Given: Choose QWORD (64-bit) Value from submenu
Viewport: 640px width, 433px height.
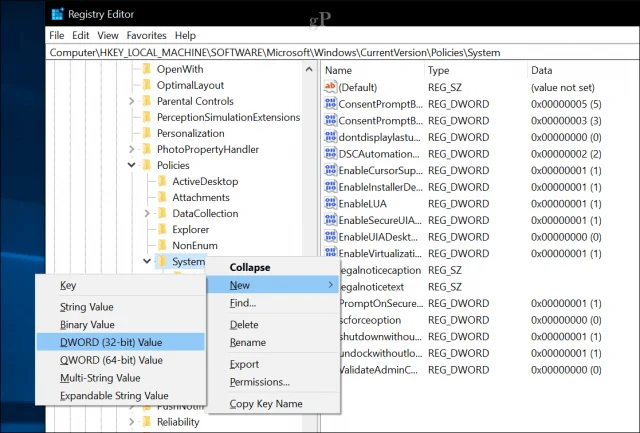Looking at the screenshot, I should (x=120, y=360).
